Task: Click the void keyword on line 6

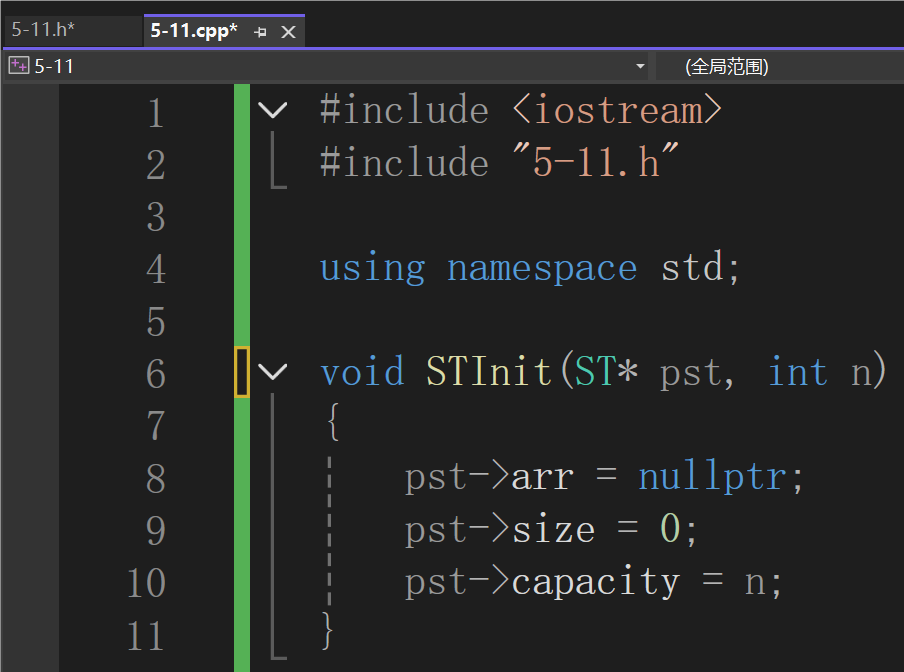Action: click(x=362, y=371)
